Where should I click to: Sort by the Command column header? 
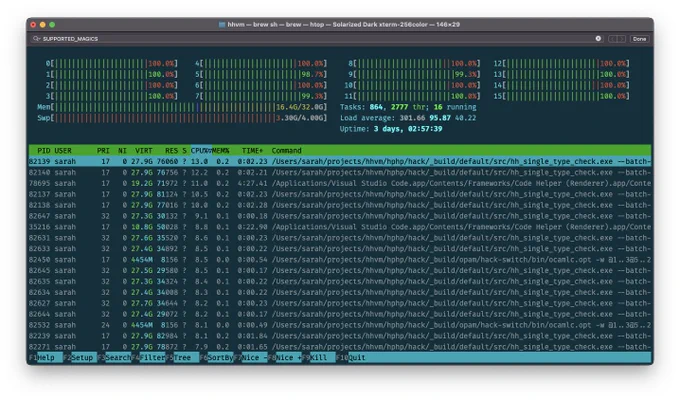click(x=286, y=151)
